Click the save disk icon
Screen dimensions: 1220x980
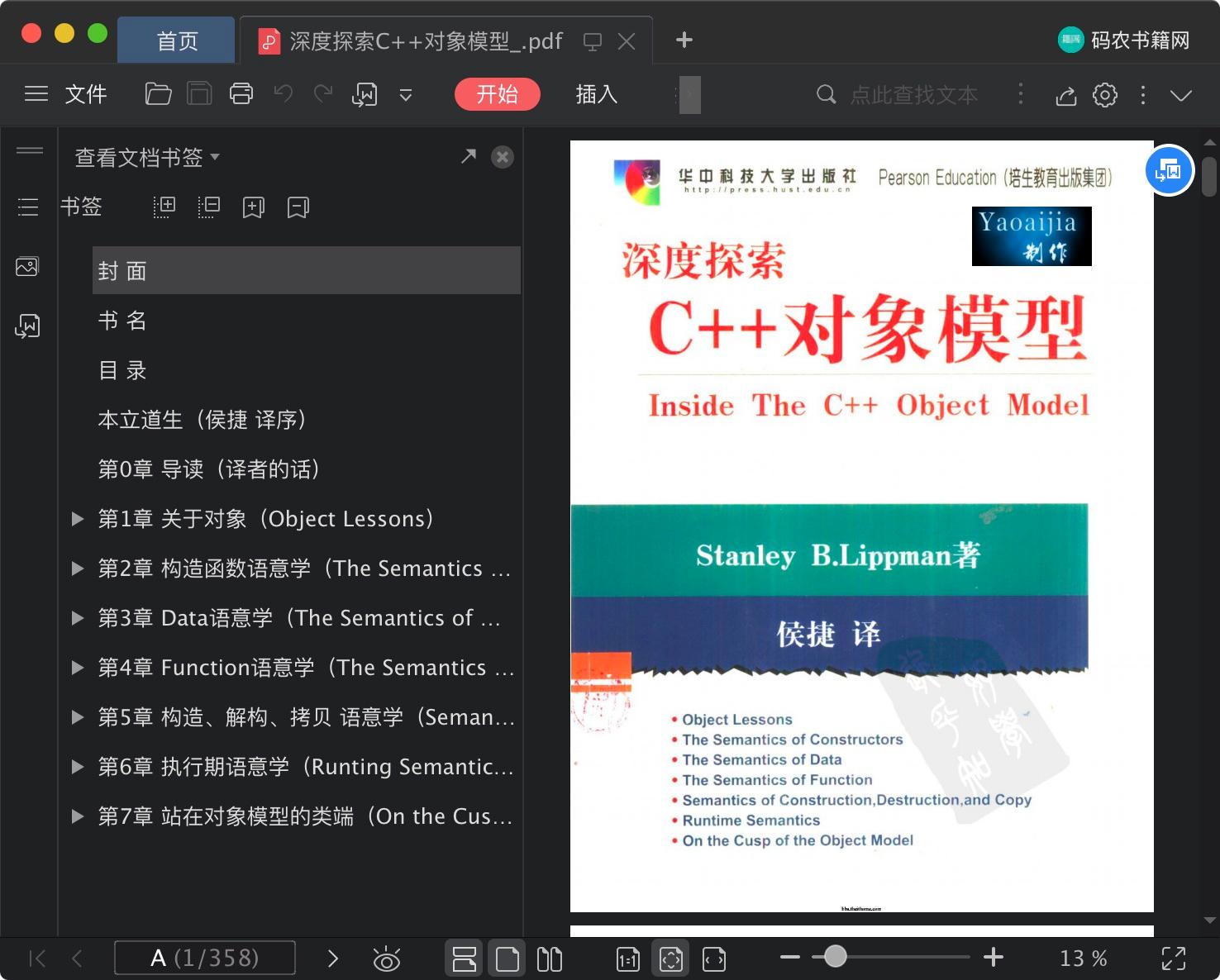pyautogui.click(x=199, y=94)
